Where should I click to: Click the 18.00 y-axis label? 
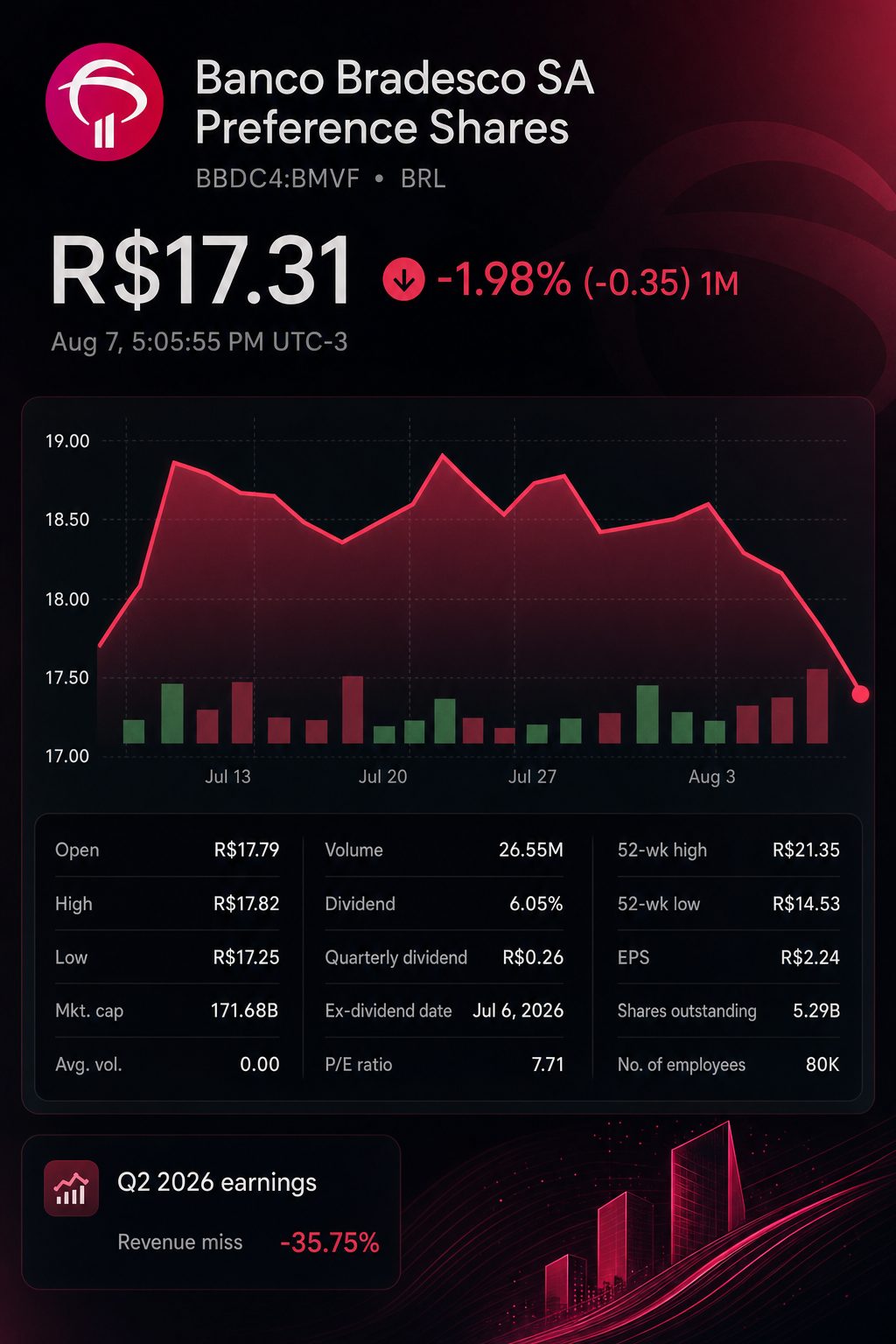[x=67, y=599]
